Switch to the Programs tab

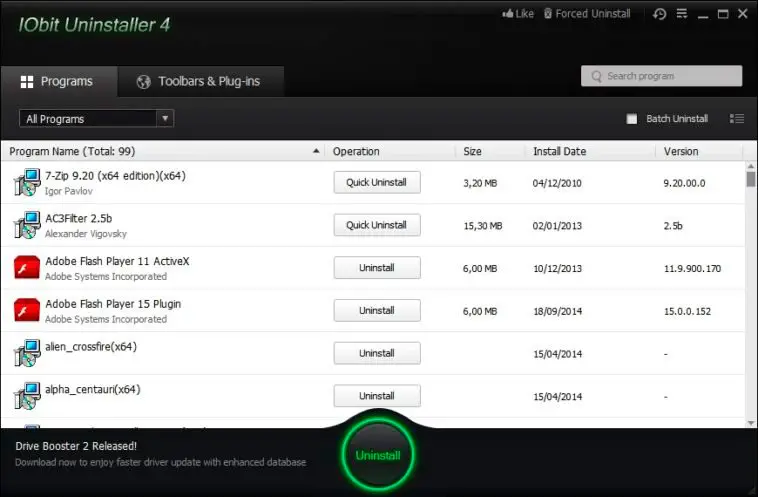click(59, 81)
